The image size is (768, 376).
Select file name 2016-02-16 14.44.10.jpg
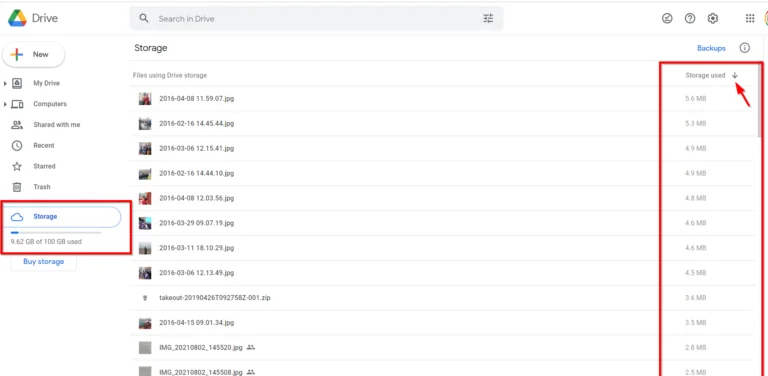pyautogui.click(x=196, y=173)
